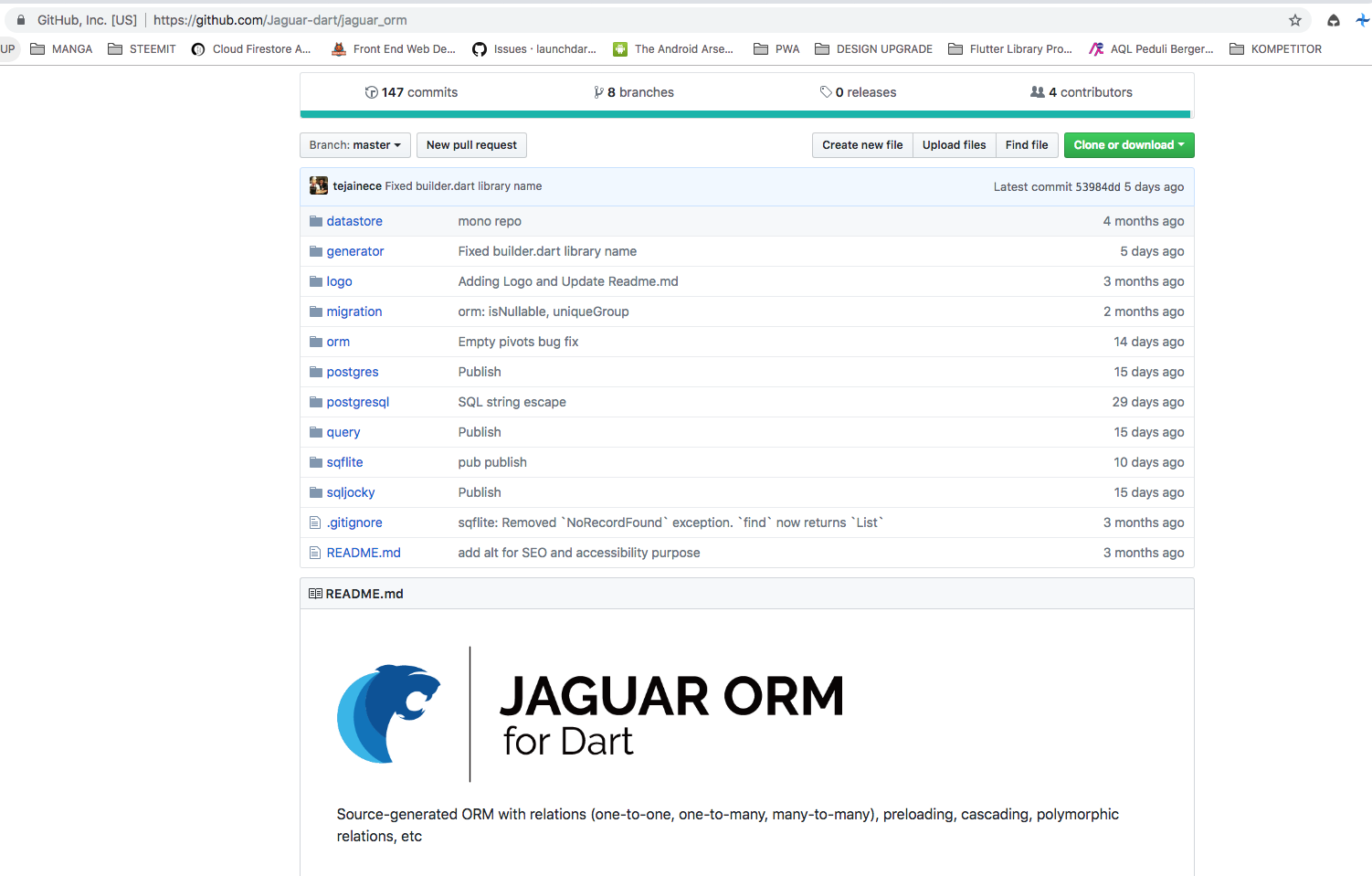Click the folder icon next to sqflite
Screen dimensions: 1372x876
(x=316, y=462)
